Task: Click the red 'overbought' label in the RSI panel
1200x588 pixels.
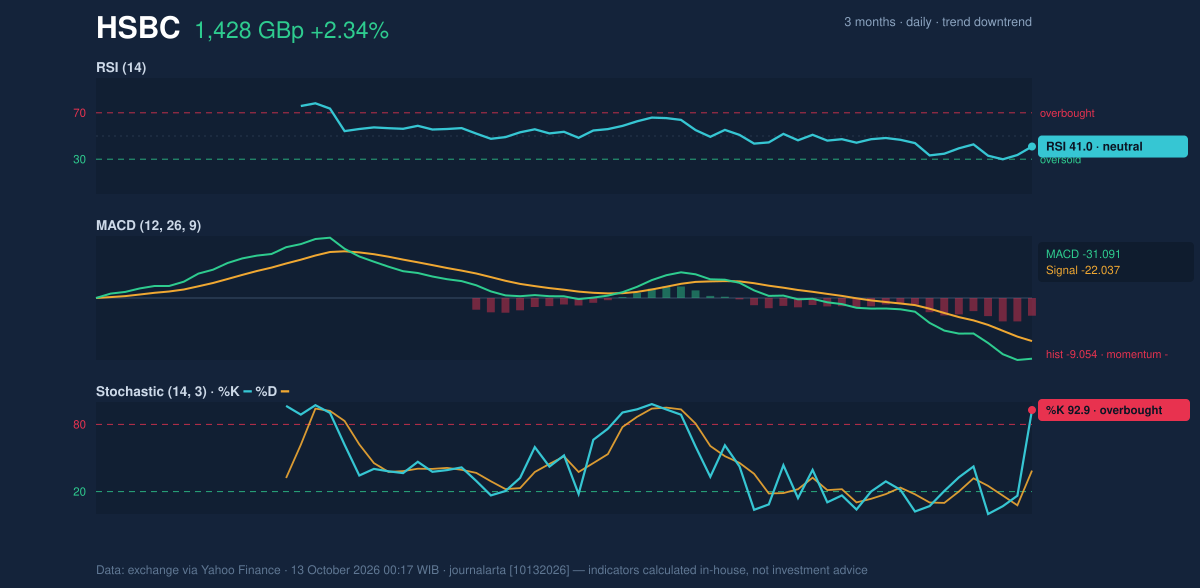Action: [x=1066, y=113]
